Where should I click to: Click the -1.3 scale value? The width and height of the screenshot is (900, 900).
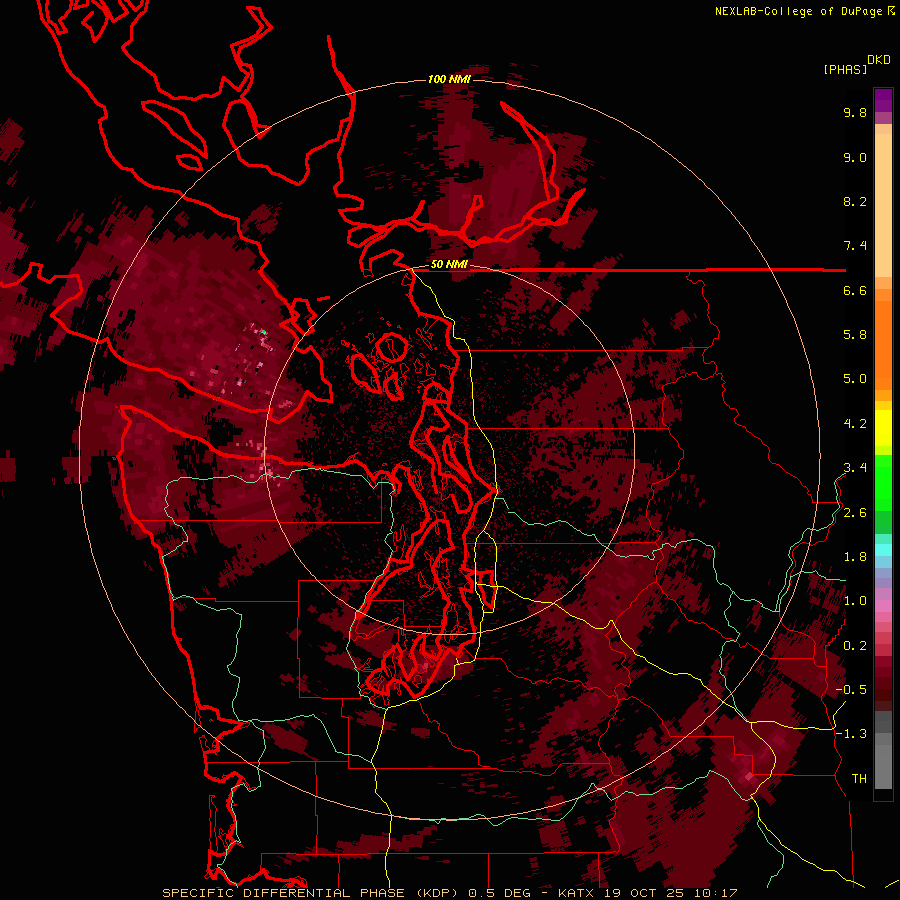coord(851,734)
